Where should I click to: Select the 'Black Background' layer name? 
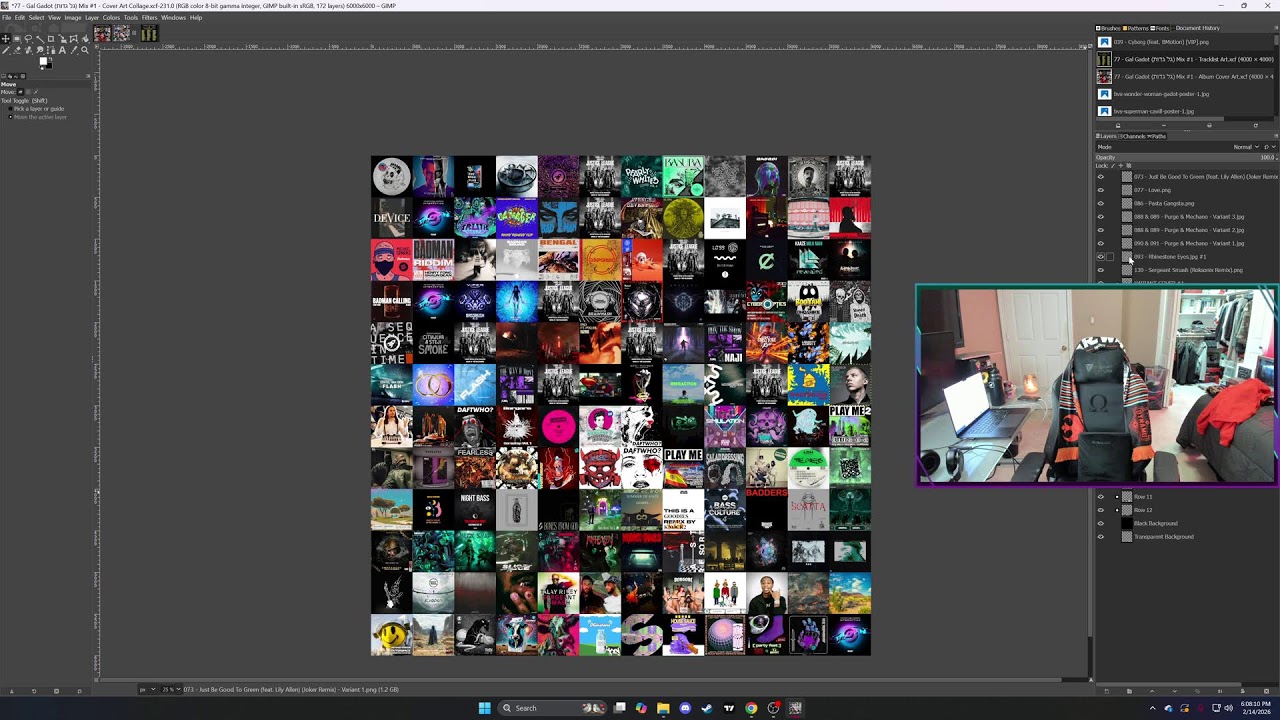click(x=1156, y=523)
